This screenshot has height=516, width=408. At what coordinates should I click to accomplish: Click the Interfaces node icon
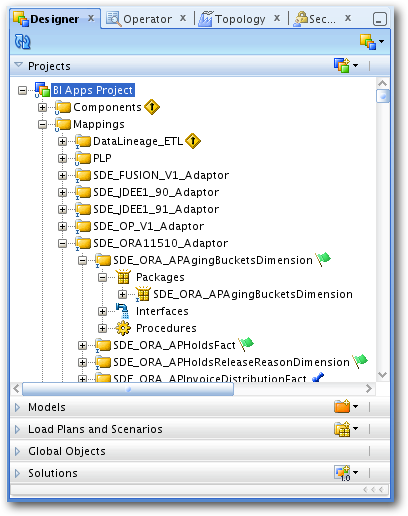point(122,311)
